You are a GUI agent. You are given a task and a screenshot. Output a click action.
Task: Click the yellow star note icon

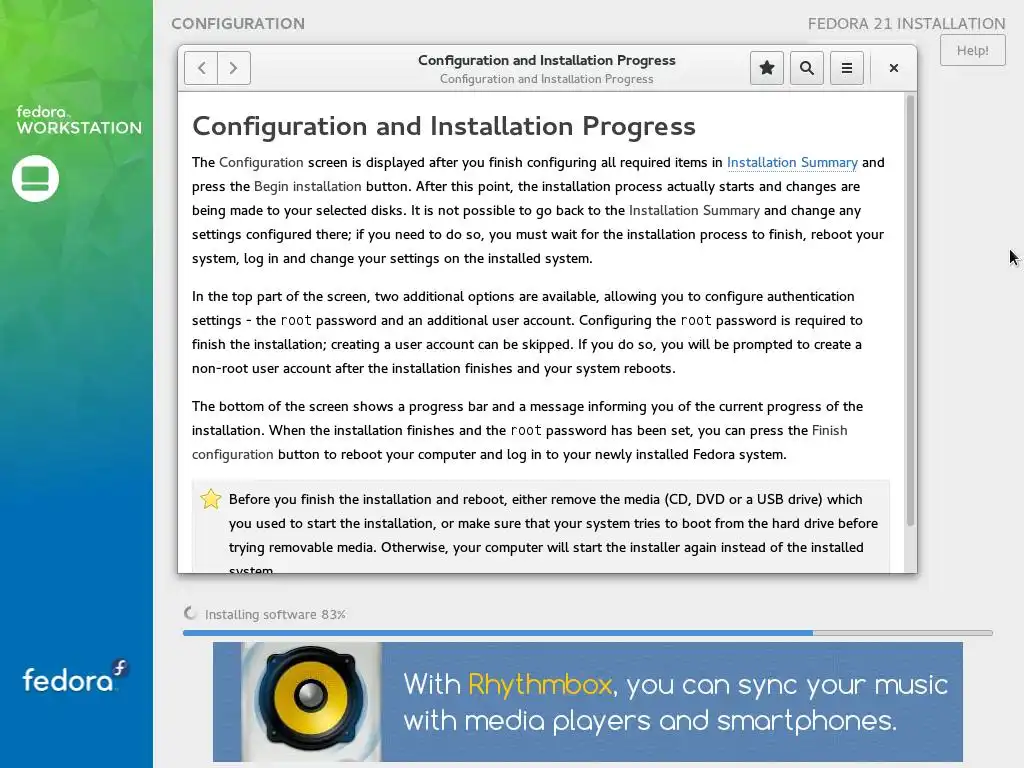(x=210, y=500)
